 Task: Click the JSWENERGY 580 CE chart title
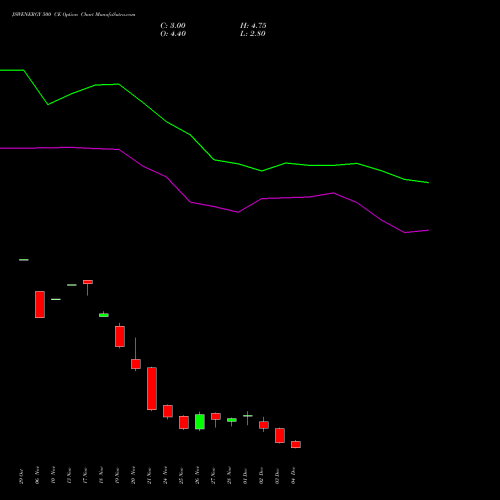(x=73, y=15)
